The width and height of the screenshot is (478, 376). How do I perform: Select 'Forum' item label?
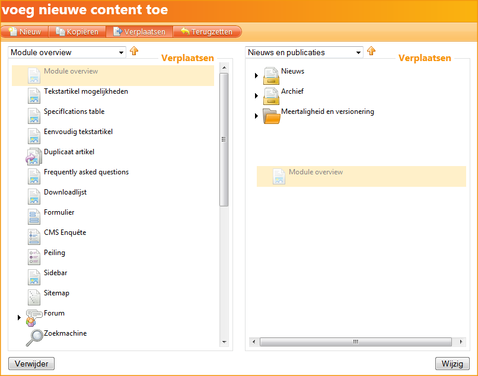54,313
